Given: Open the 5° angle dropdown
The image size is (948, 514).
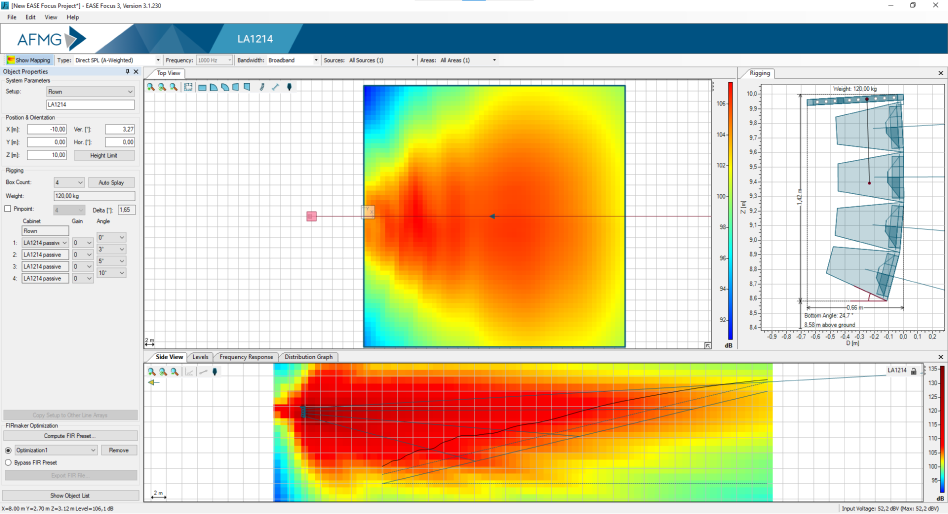Looking at the screenshot, I should pyautogui.click(x=112, y=261).
